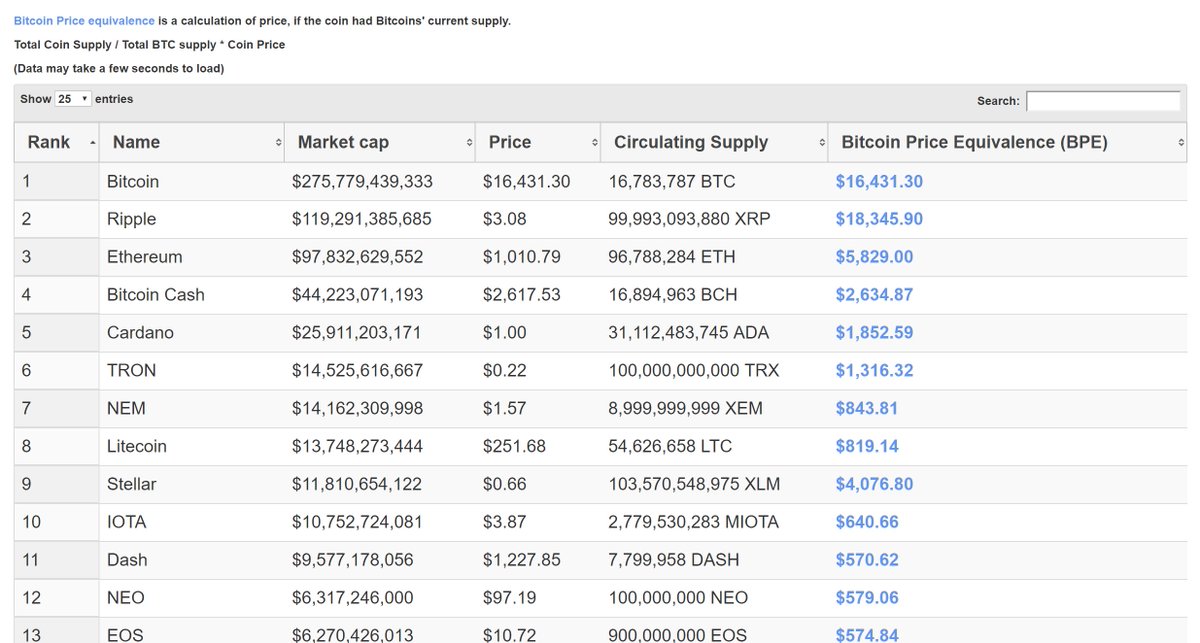This screenshot has width=1200, height=643.
Task: Select the IOTA name cell
Action: [x=192, y=522]
